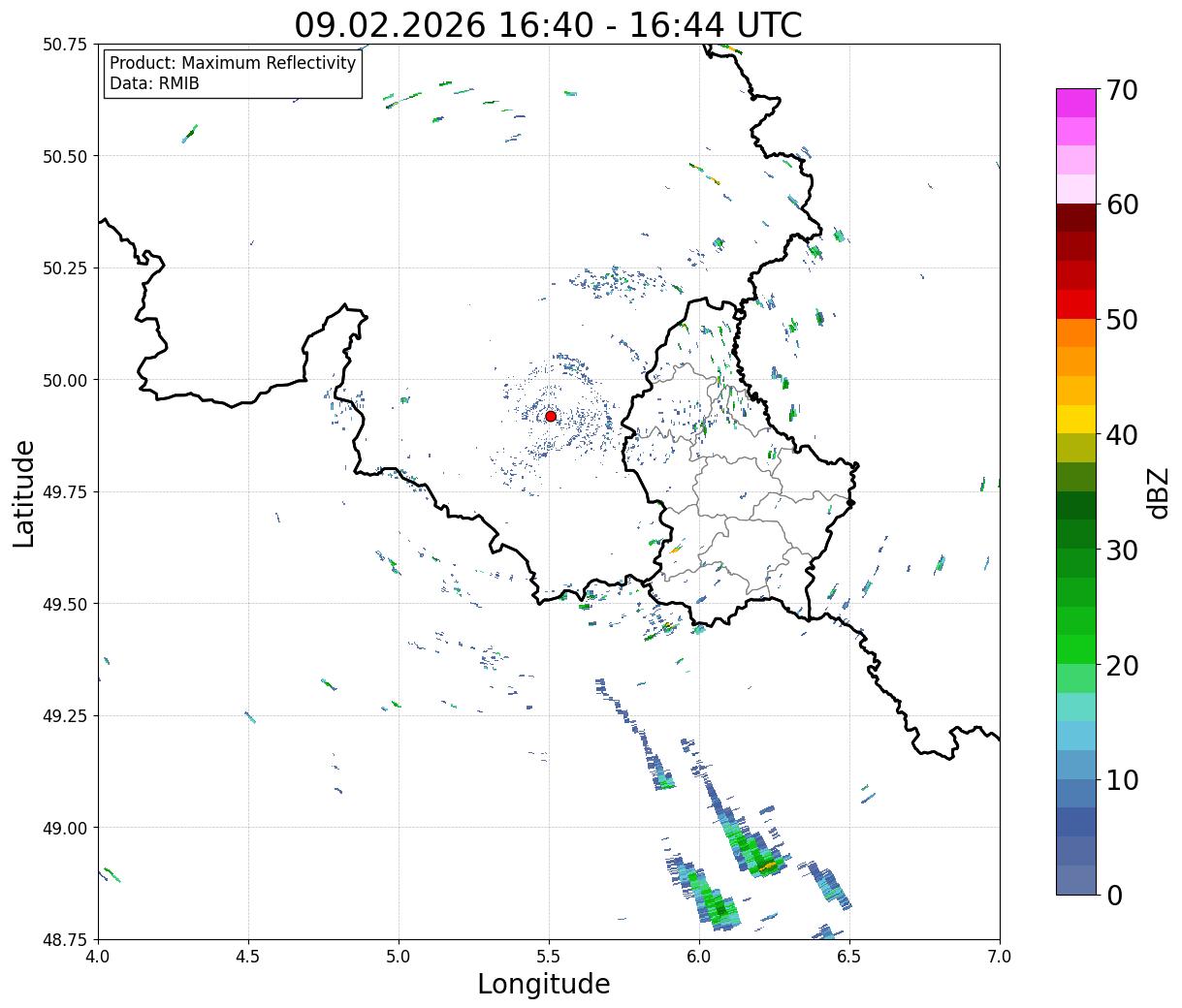Click the latitude tick label 49.50
Viewport: 1182px width, 1008px height.
click(65, 604)
